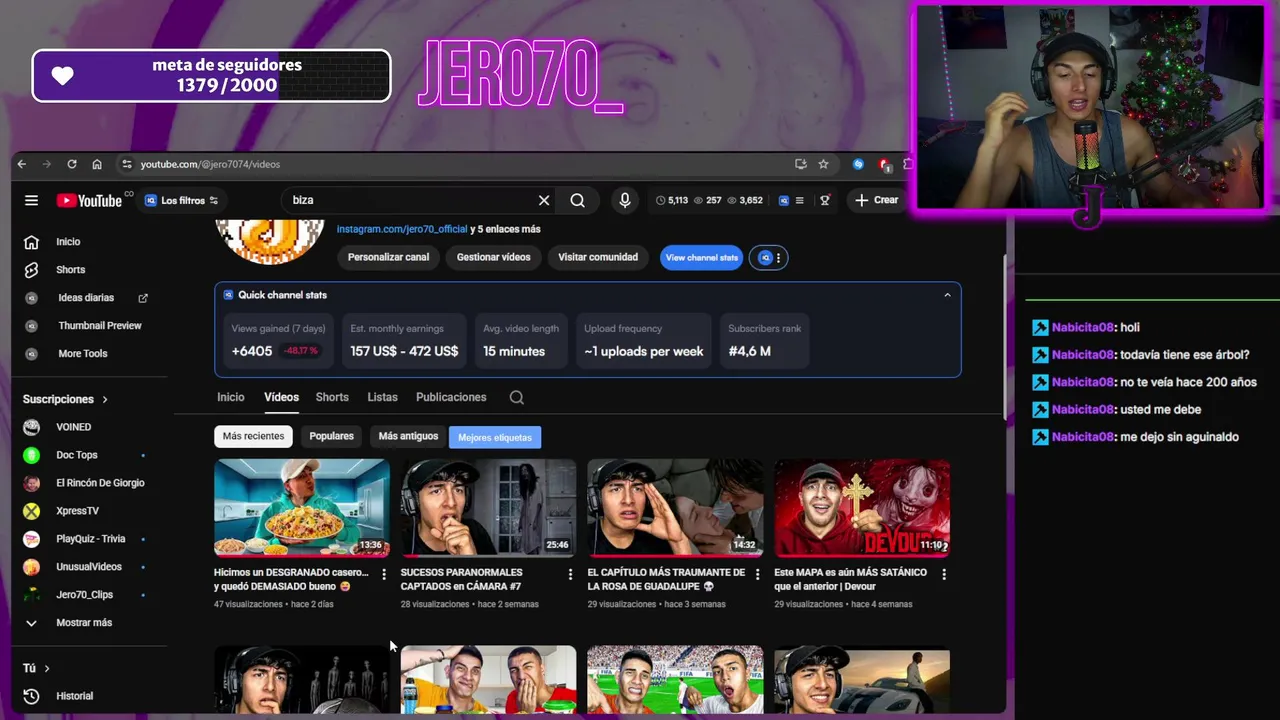Filter videos by Populares
The image size is (1280, 720).
point(331,437)
